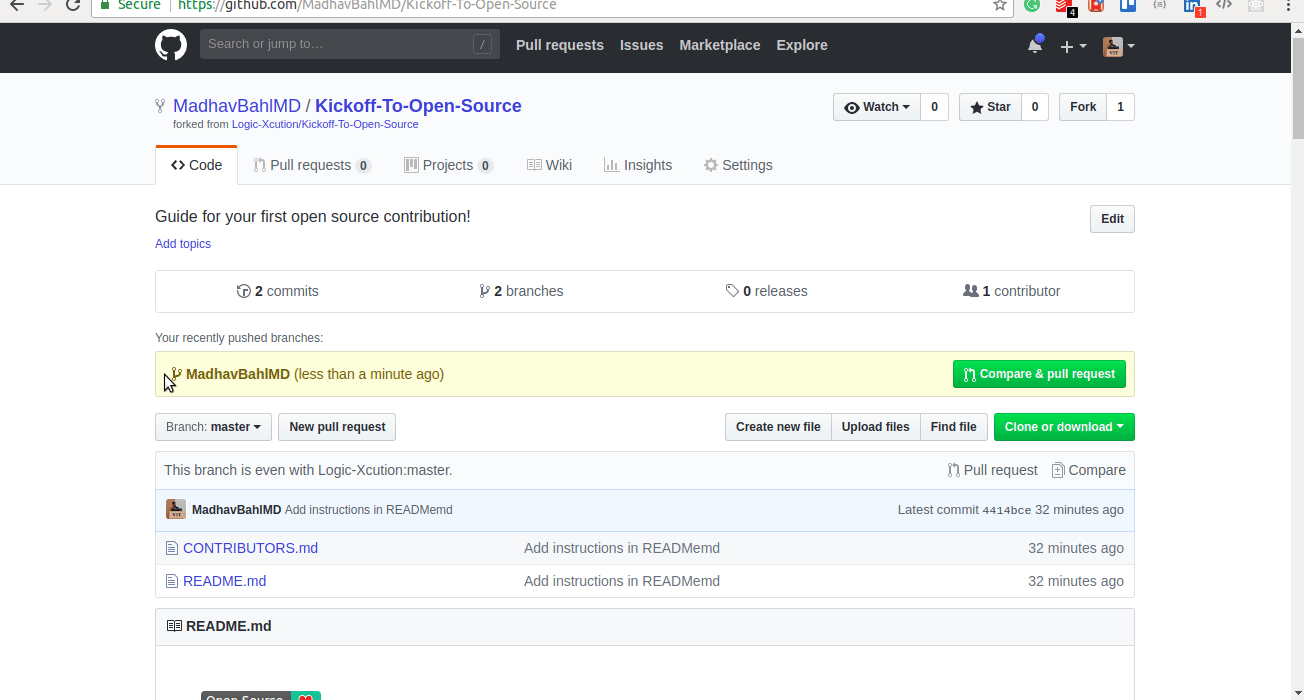View the stargazers count next to Star

click(1035, 107)
